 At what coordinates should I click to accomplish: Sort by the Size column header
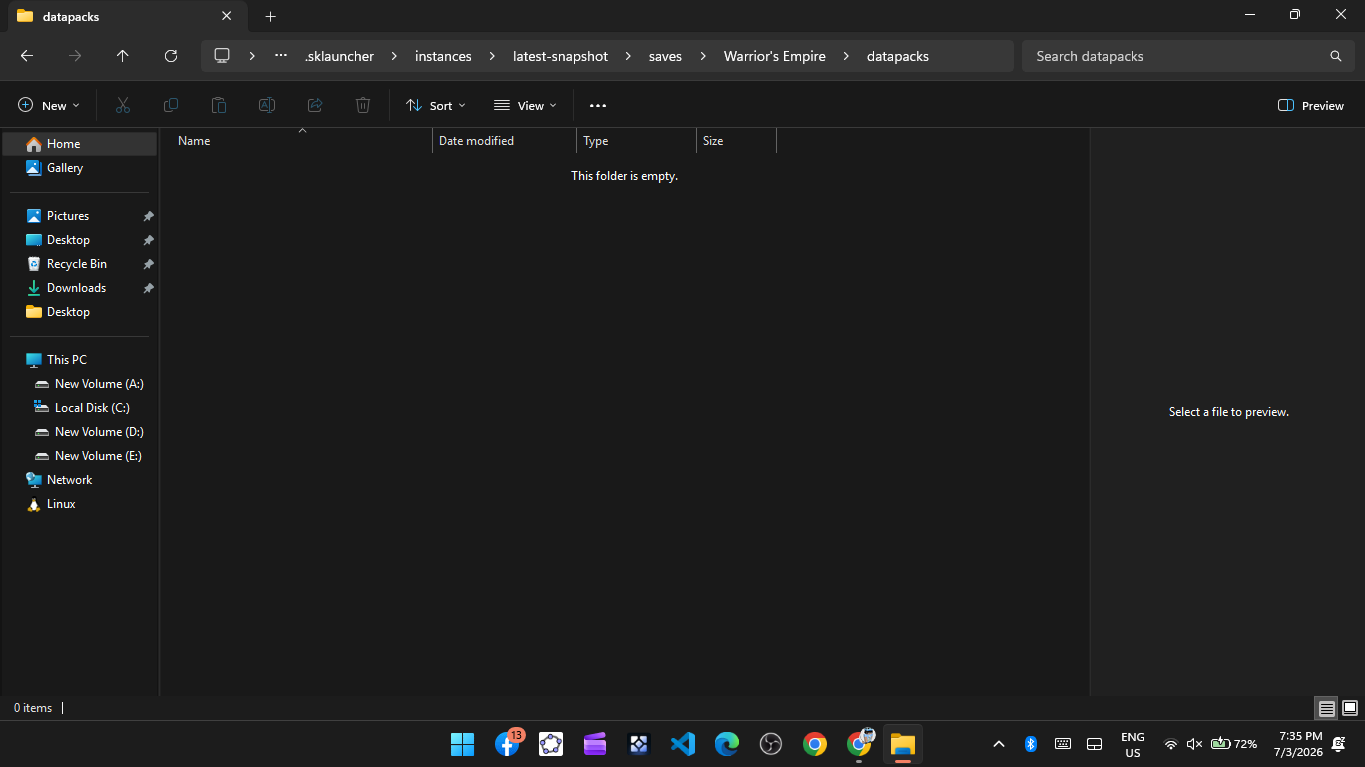tap(736, 141)
